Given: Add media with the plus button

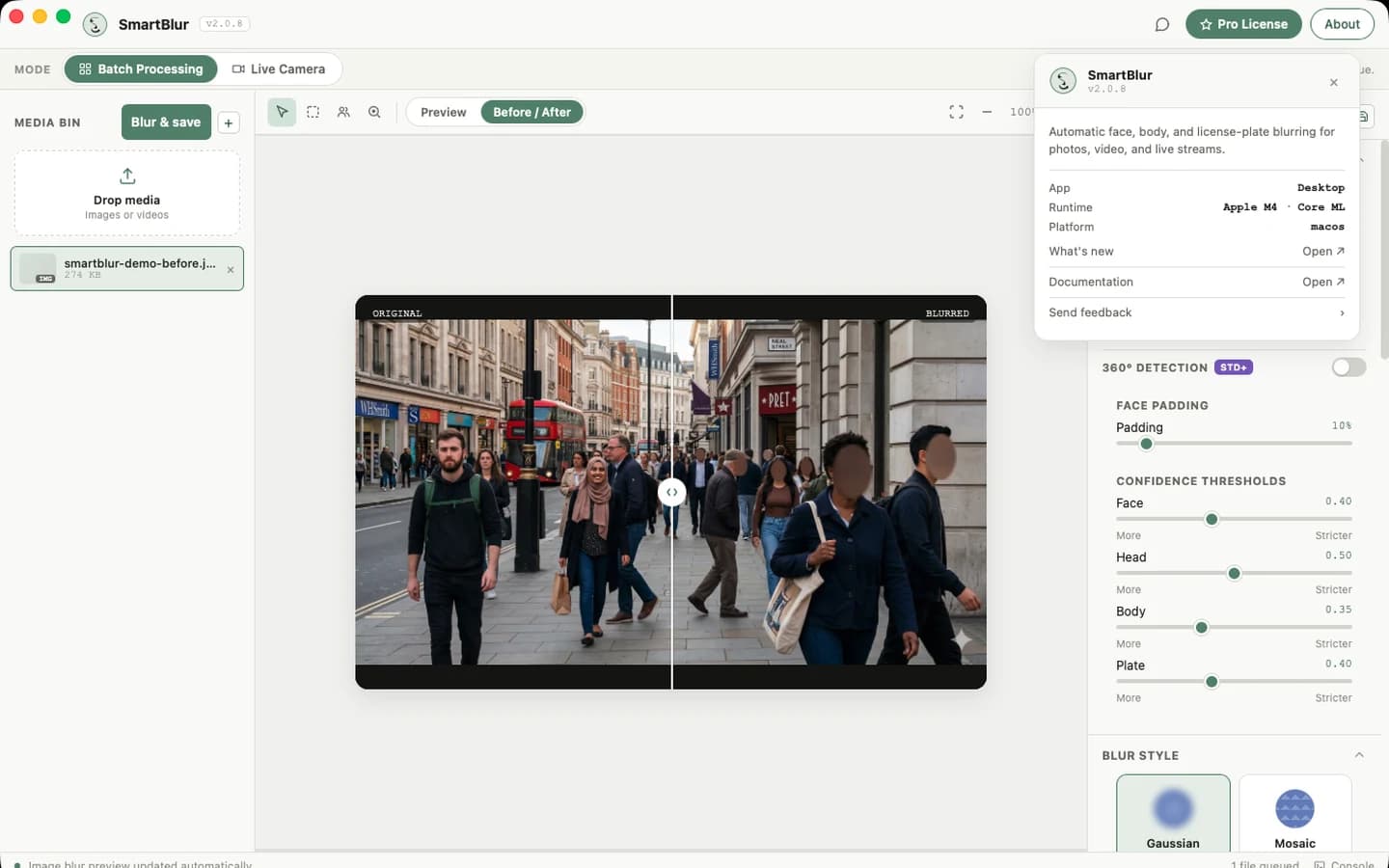Looking at the screenshot, I should pyautogui.click(x=229, y=122).
